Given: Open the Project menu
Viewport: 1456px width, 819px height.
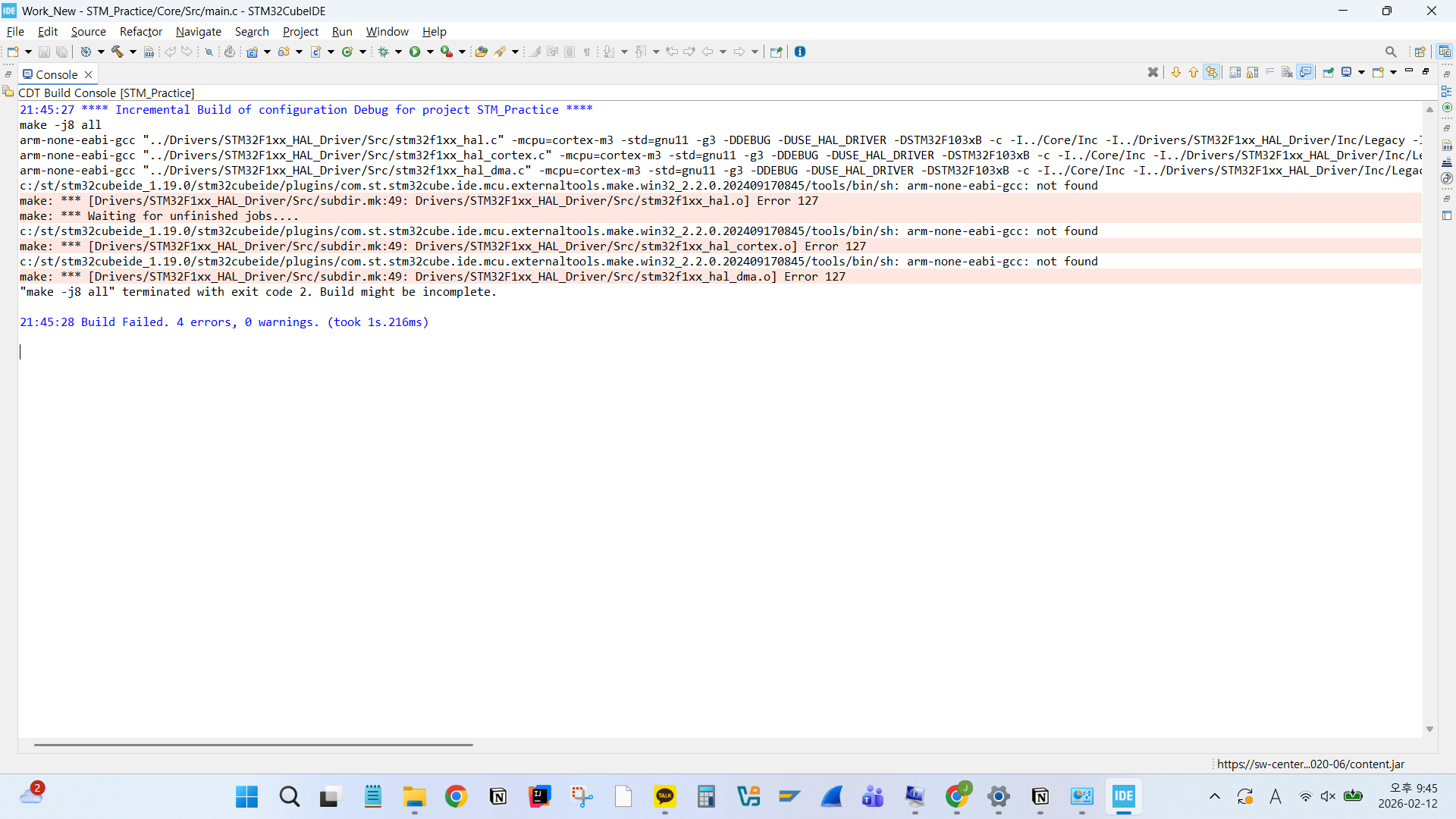Looking at the screenshot, I should pos(300,31).
